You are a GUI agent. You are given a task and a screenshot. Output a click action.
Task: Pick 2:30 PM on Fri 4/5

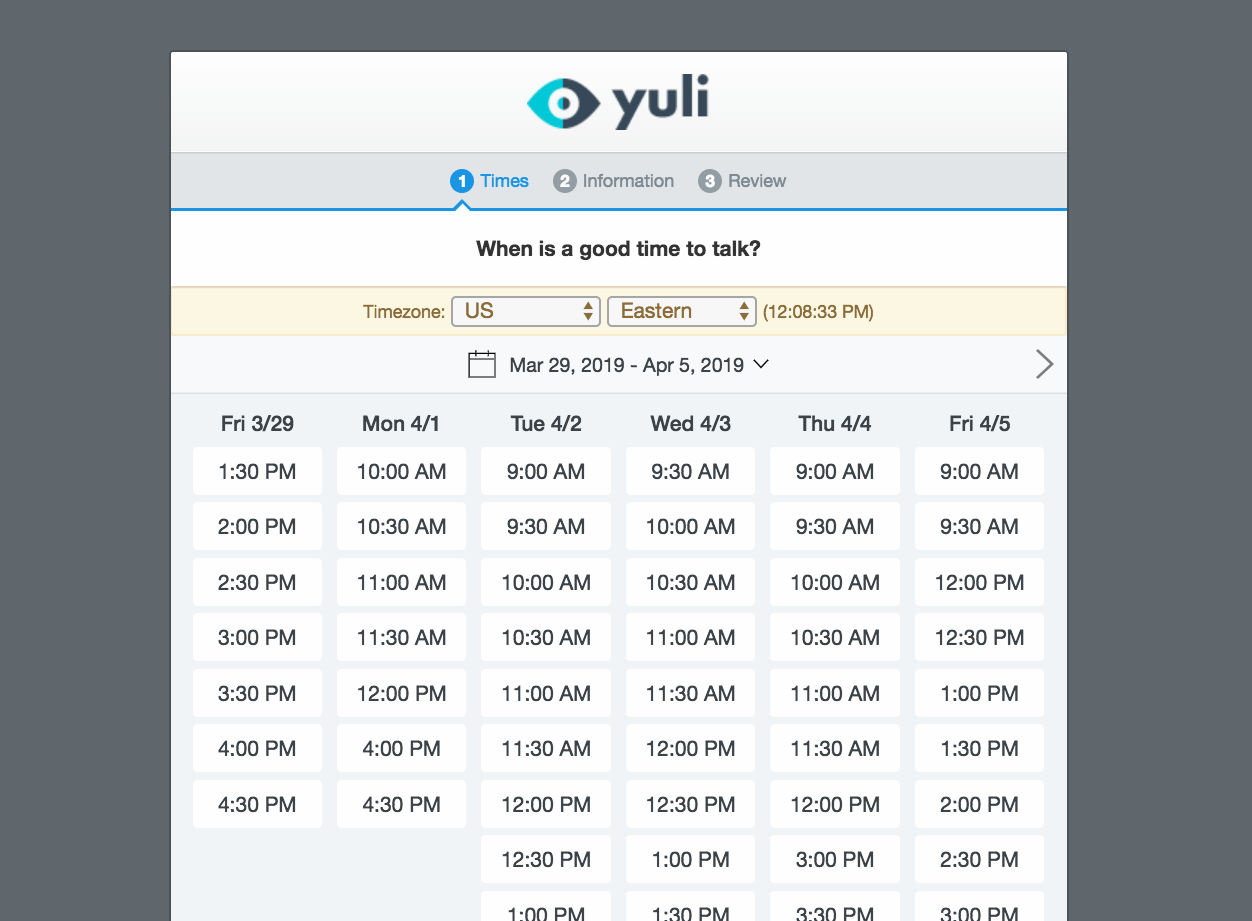[979, 859]
